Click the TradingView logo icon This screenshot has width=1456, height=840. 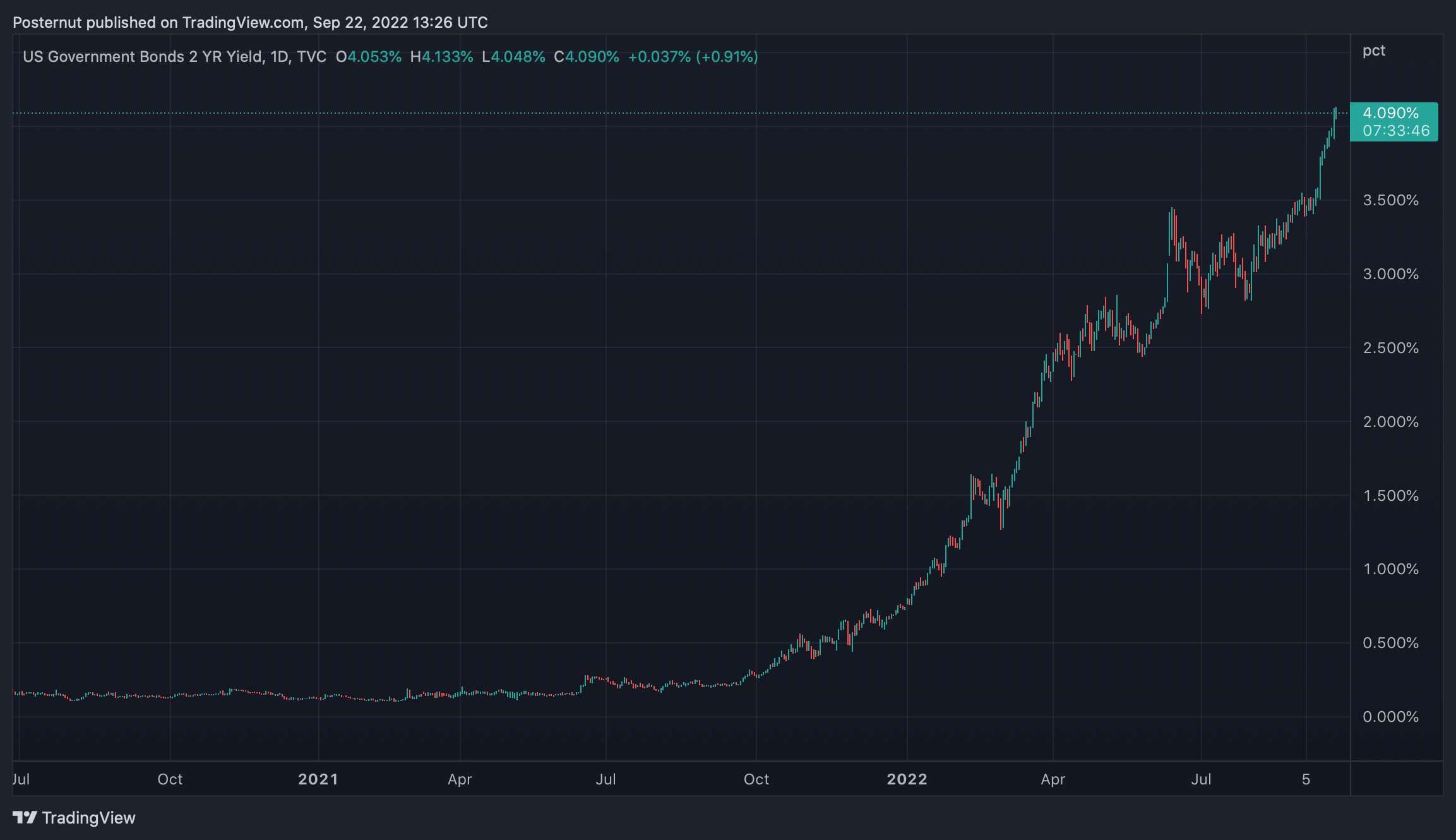[x=25, y=817]
